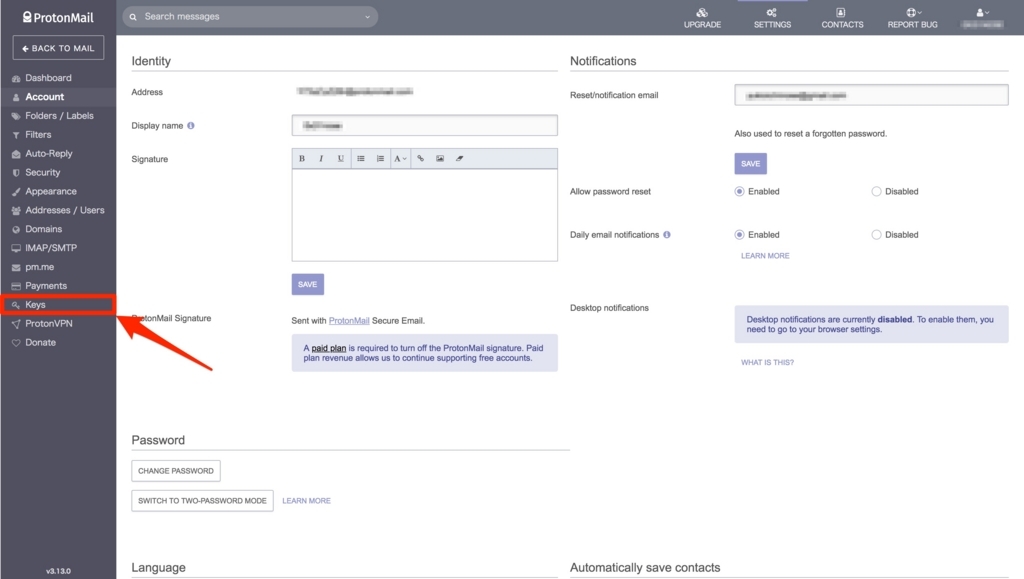Click inside the Signature text area
The height and width of the screenshot is (579, 1024).
(x=424, y=215)
